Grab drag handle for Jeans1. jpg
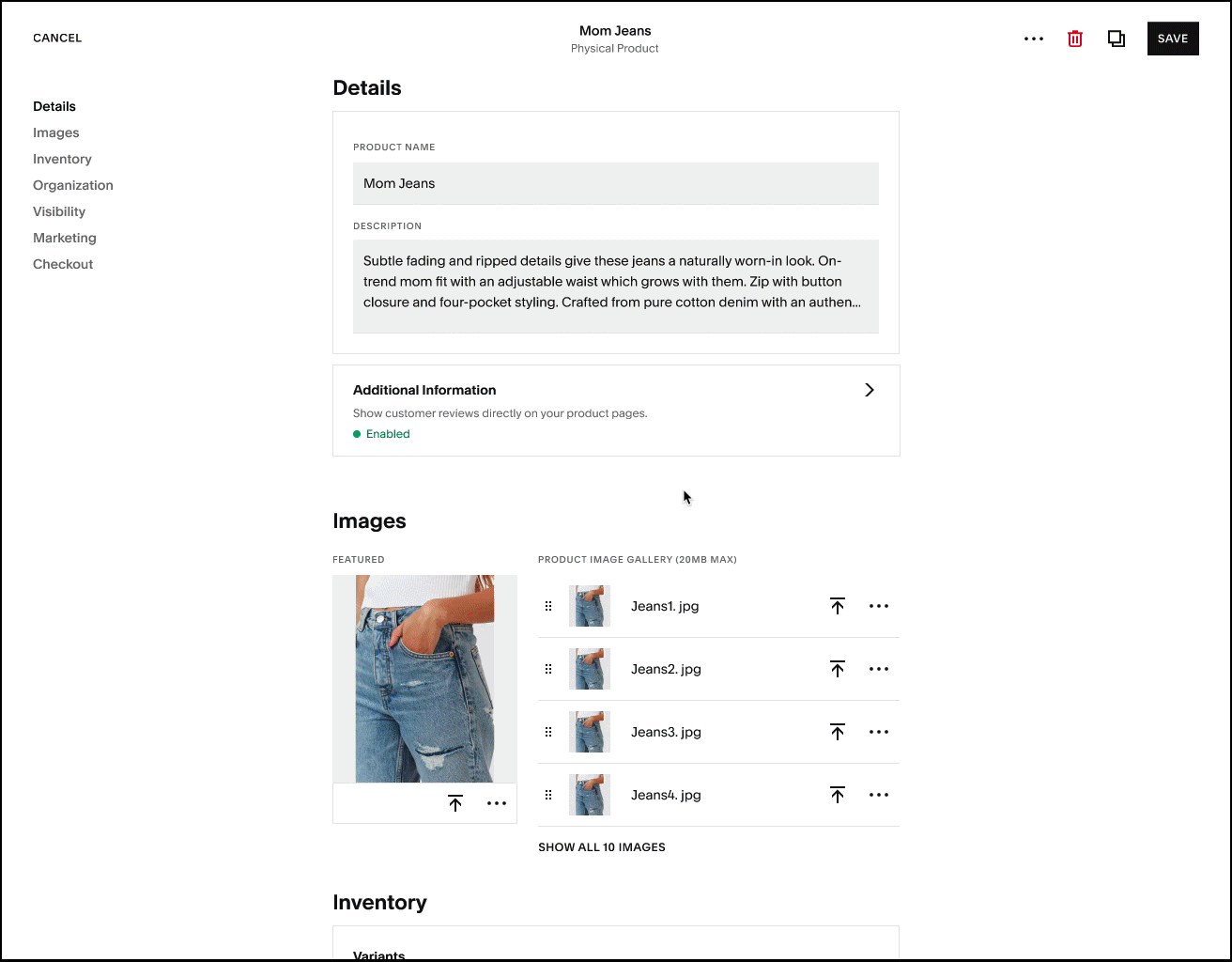The height and width of the screenshot is (962, 1232). click(x=548, y=606)
